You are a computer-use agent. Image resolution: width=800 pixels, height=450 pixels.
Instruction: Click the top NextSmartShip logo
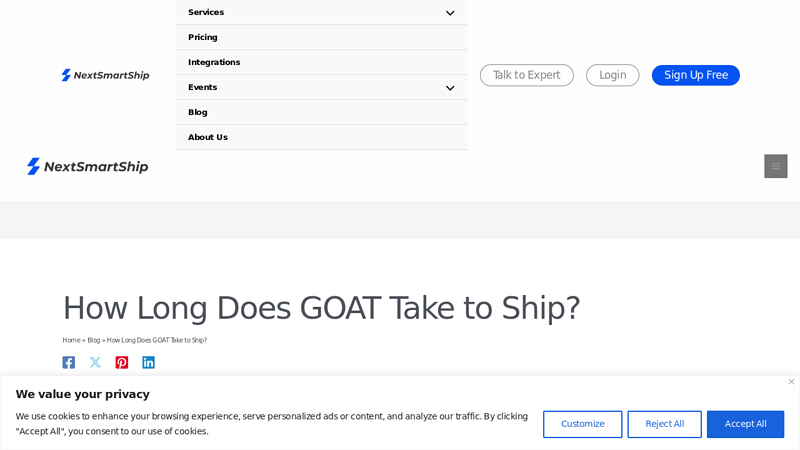105,75
